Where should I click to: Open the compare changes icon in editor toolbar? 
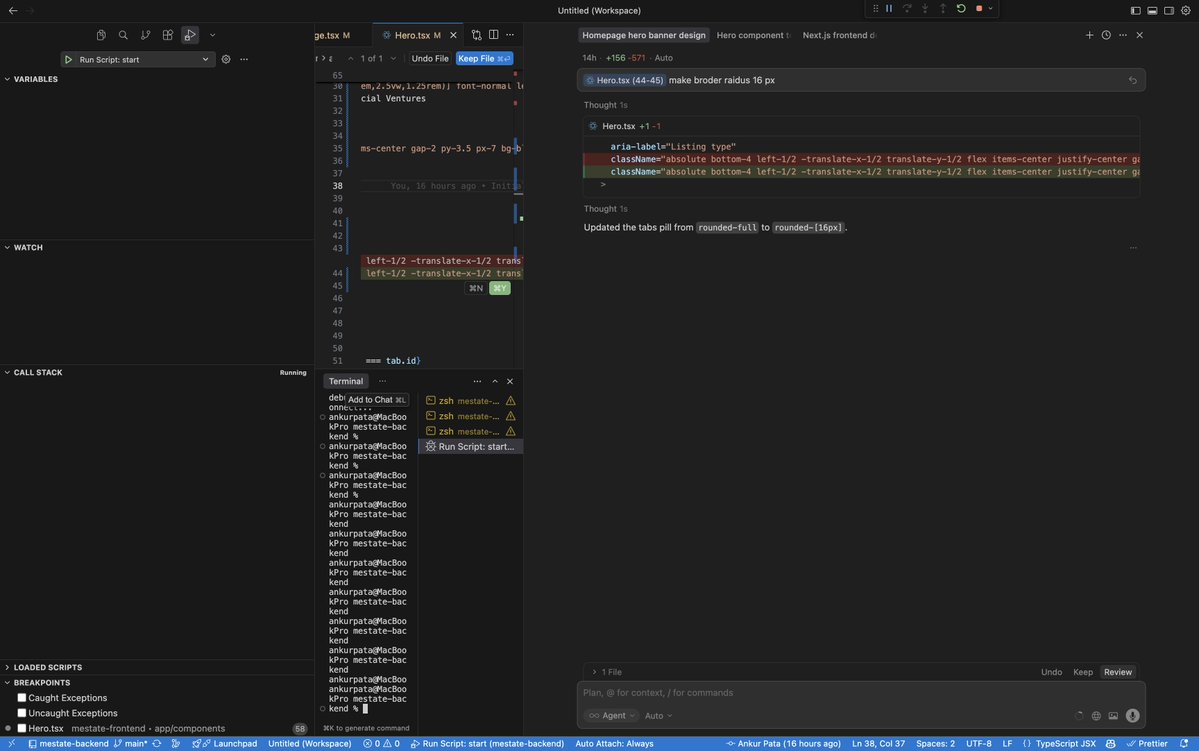tap(476, 35)
